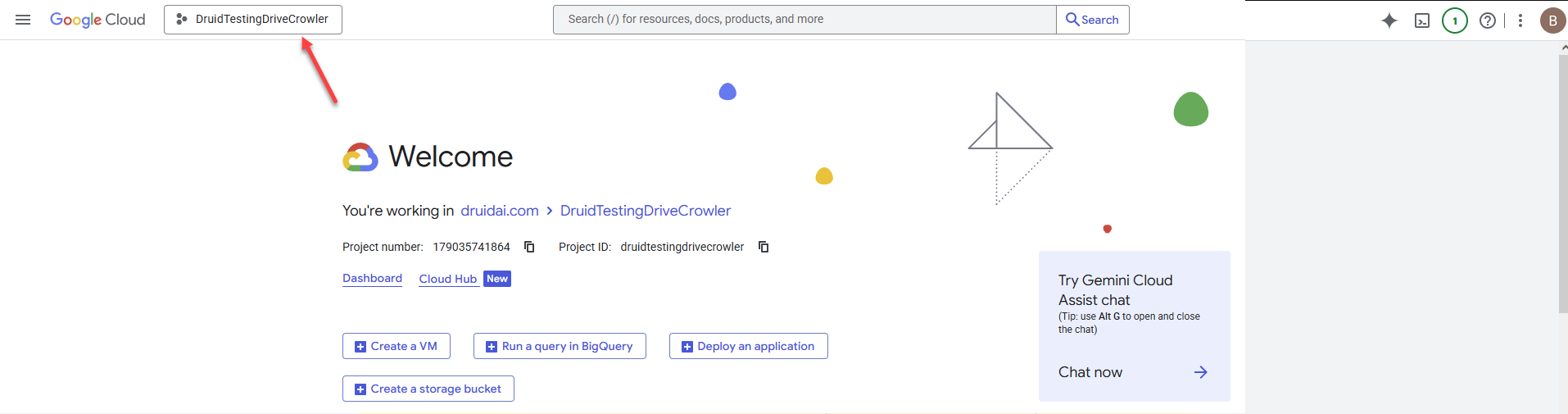Image resolution: width=1568 pixels, height=414 pixels.
Task: Copy the project ID to clipboard
Action: (764, 247)
